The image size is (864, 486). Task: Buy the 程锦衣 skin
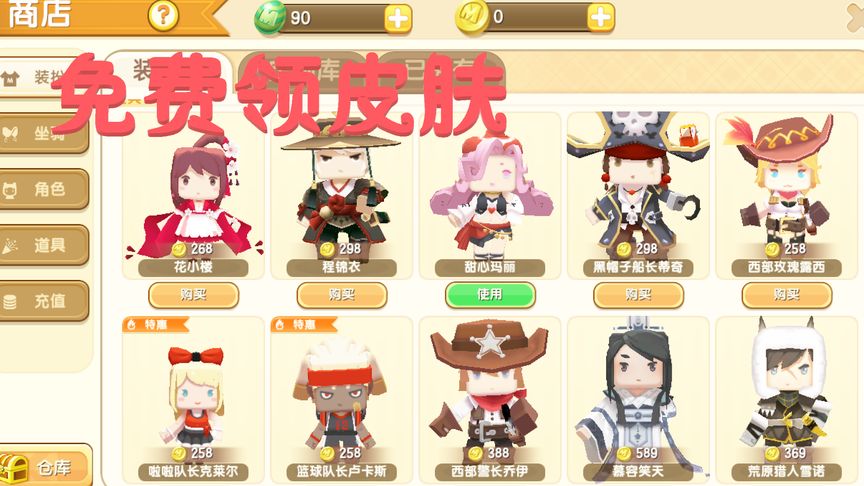coord(342,295)
